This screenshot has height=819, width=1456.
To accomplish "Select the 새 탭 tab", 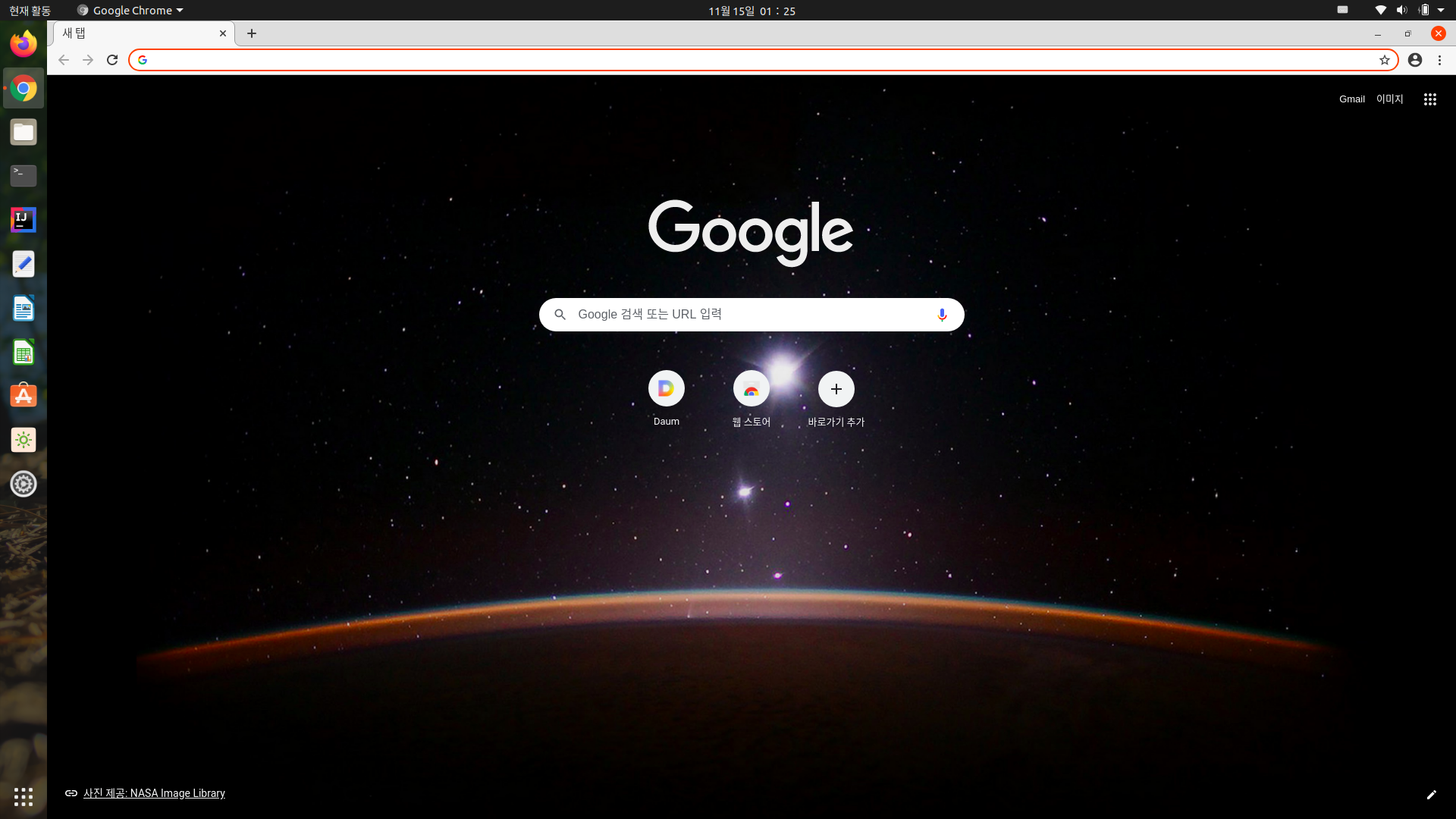I will tap(136, 33).
